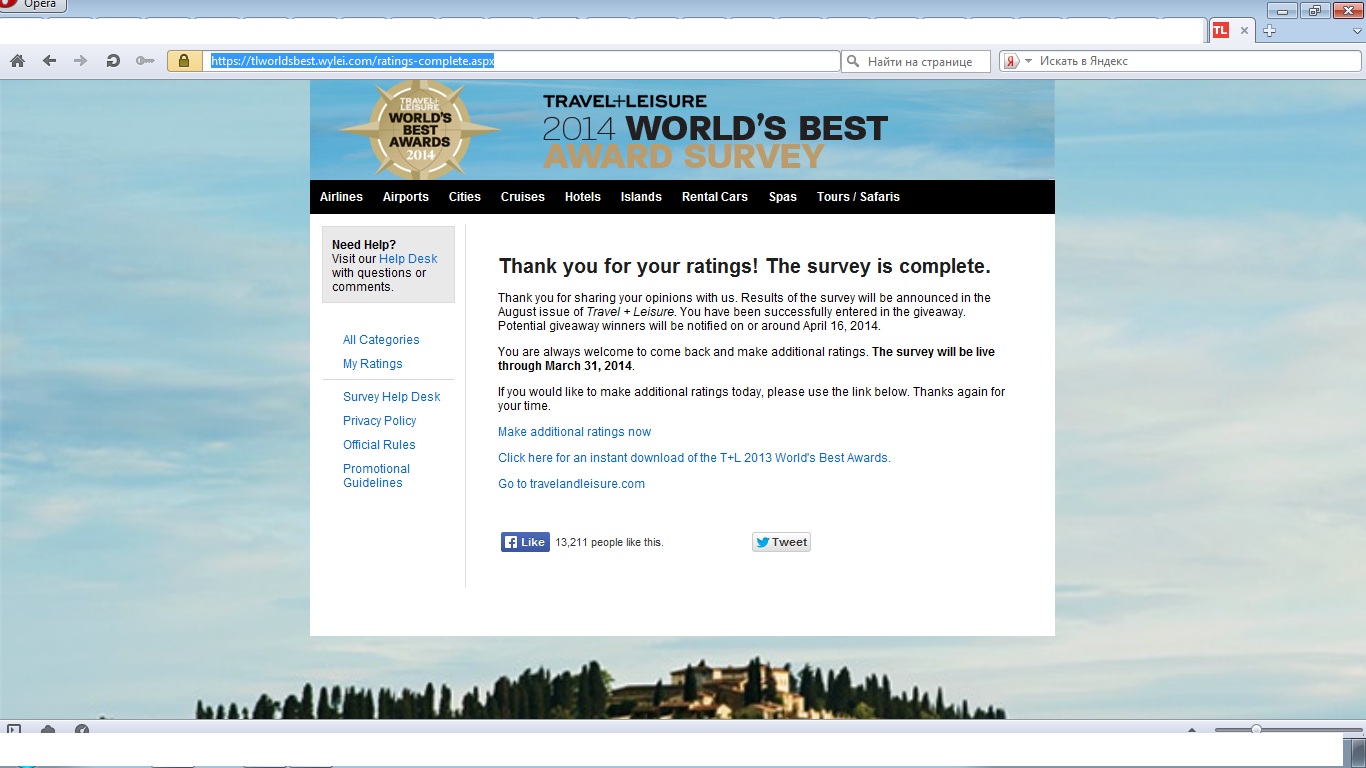
Task: Click the cloud sync icon in status bar
Action: pyautogui.click(x=47, y=730)
